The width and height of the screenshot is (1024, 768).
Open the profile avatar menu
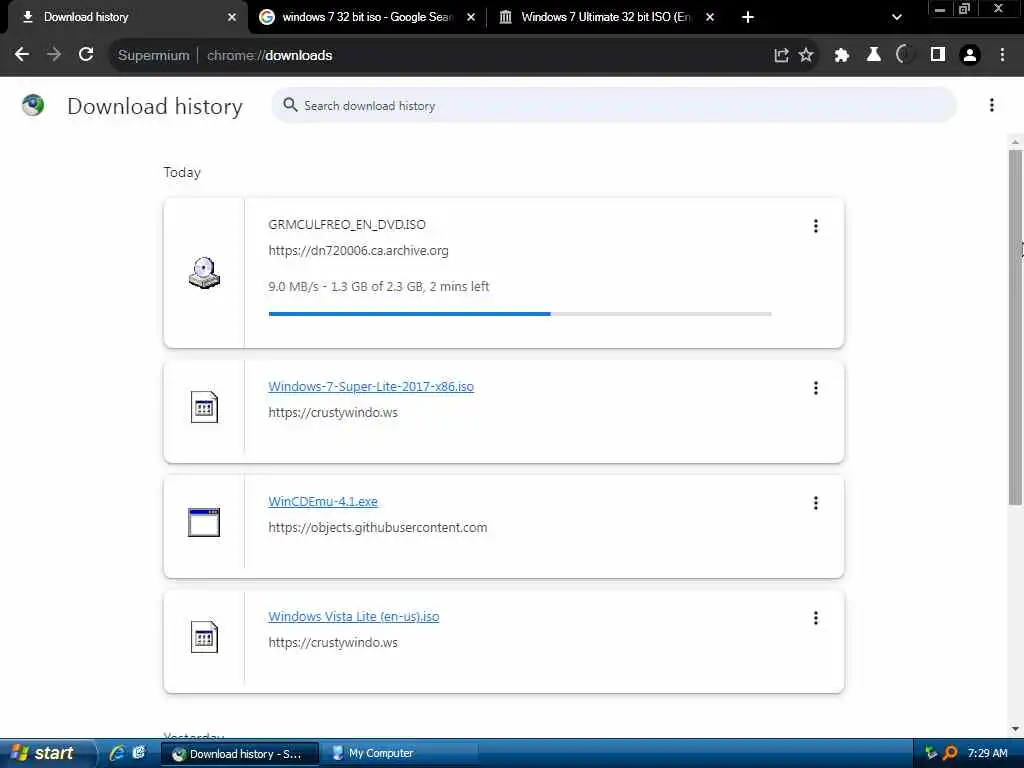[970, 55]
